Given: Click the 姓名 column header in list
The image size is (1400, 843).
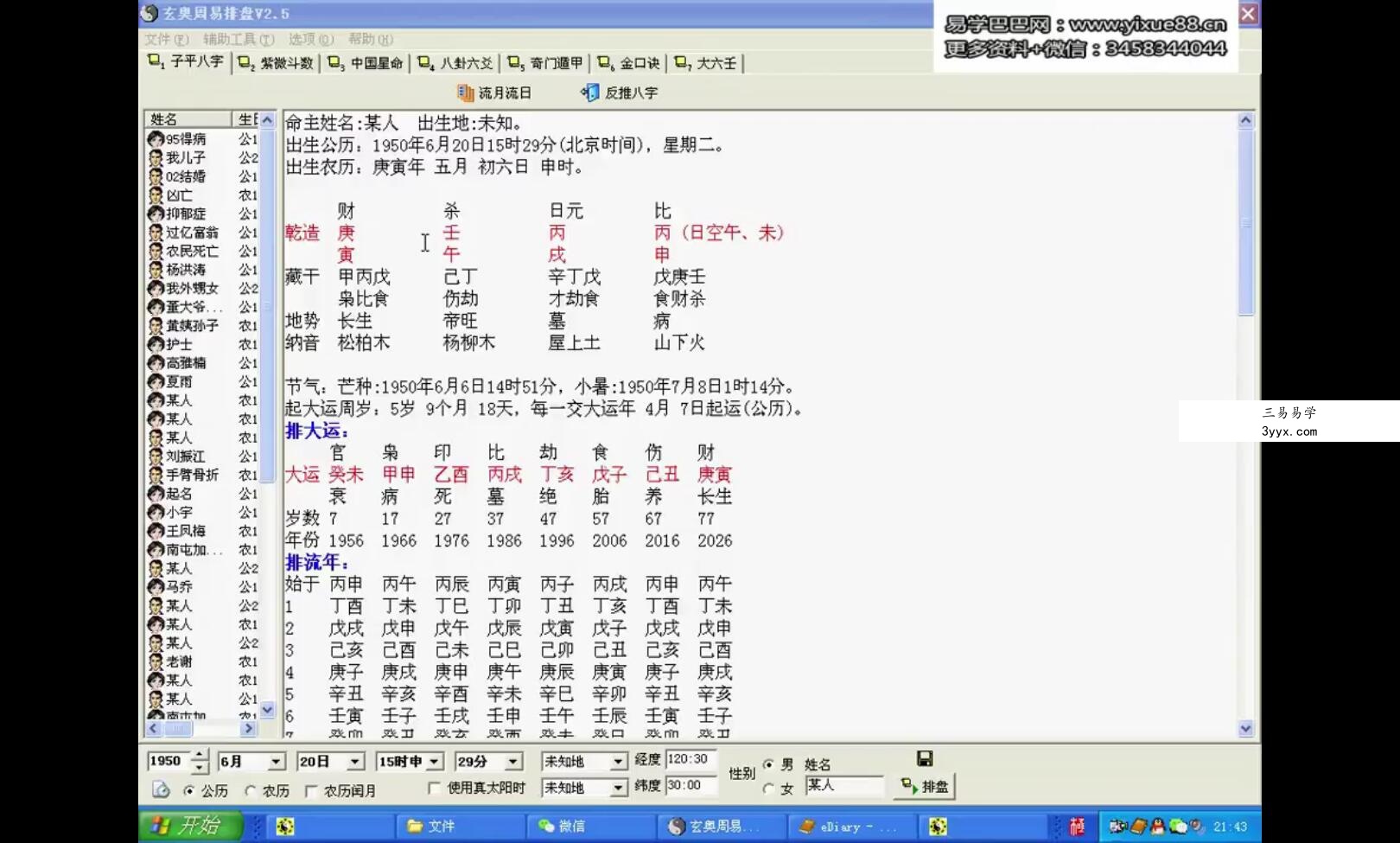Looking at the screenshot, I should 188,119.
